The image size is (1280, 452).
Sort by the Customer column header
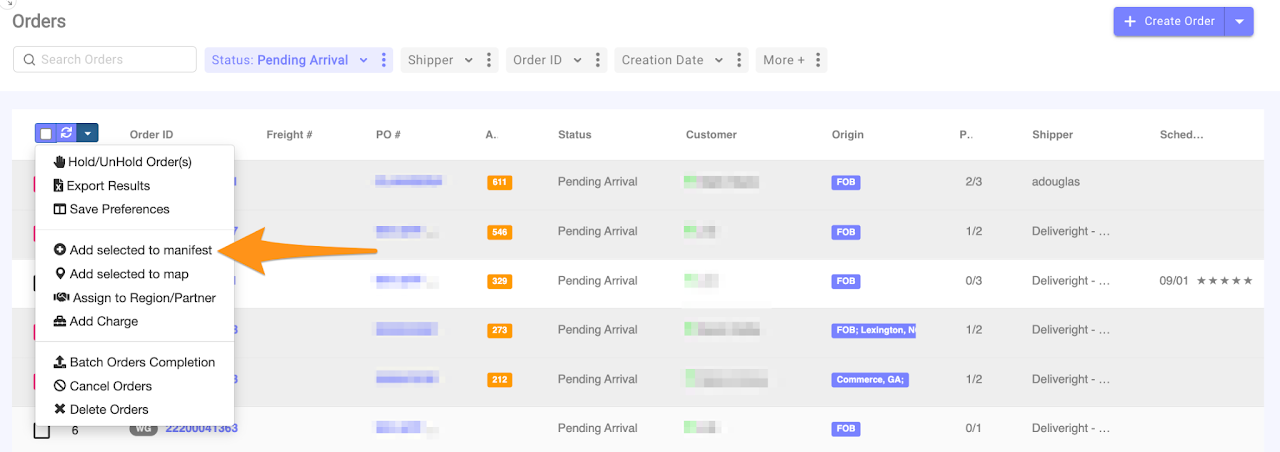[711, 134]
